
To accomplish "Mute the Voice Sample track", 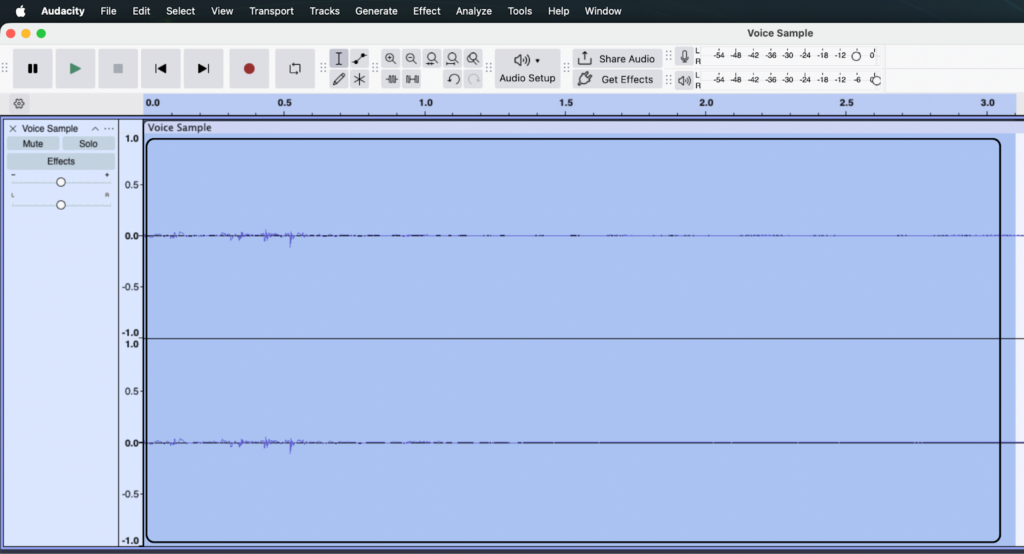I will click(33, 144).
